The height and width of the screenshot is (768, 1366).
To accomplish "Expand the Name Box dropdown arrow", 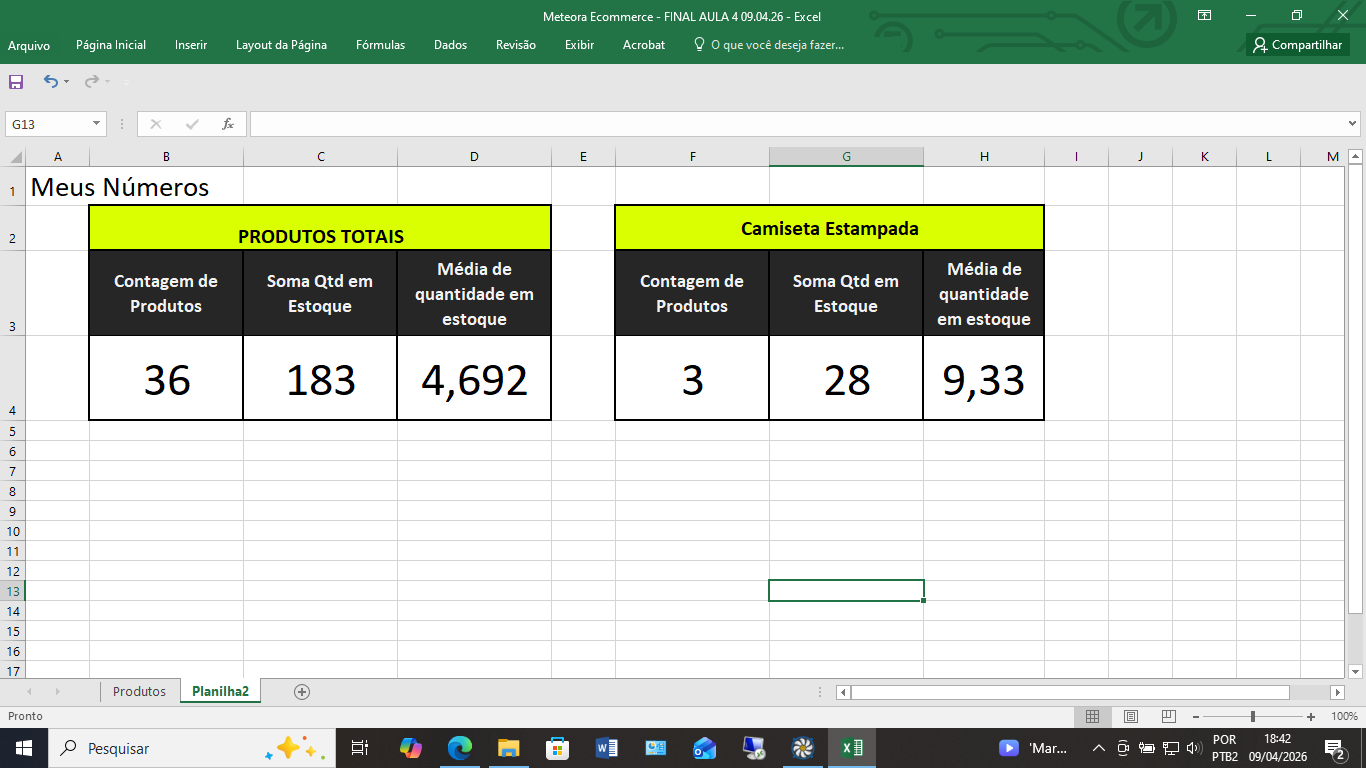I will point(97,124).
